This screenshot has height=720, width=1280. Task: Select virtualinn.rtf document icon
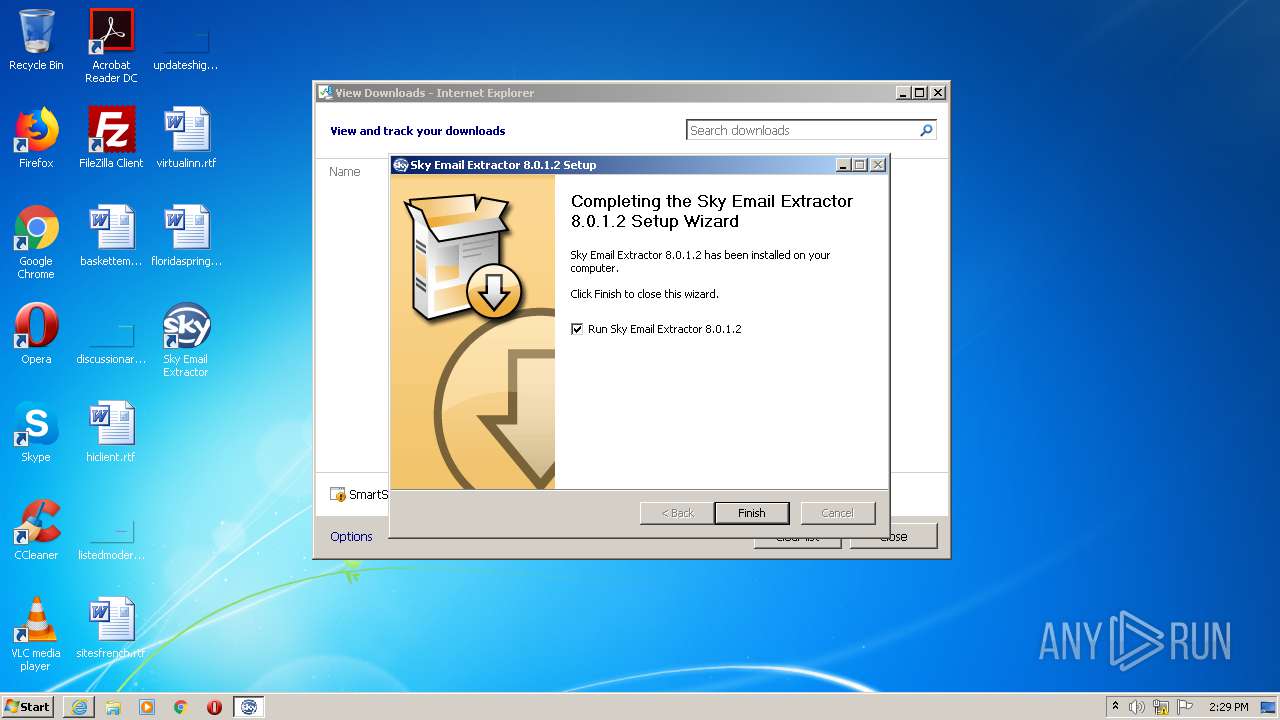[x=186, y=138]
